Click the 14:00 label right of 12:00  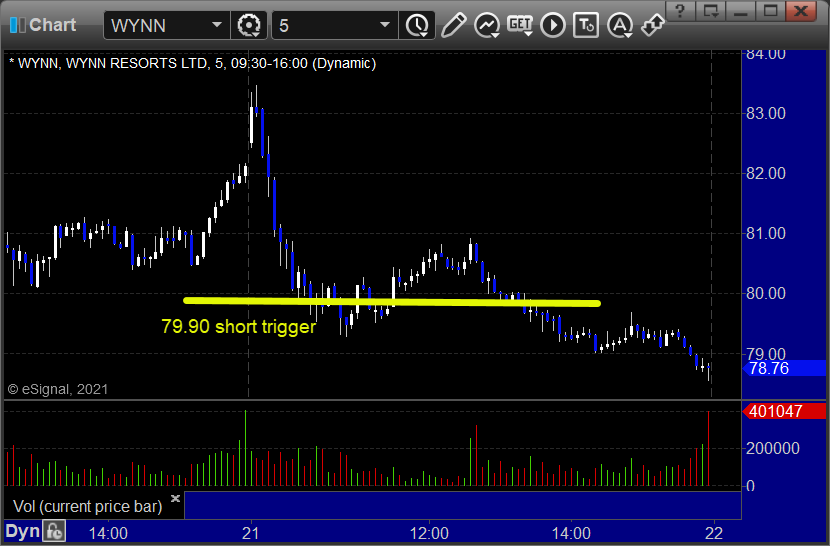click(571, 533)
